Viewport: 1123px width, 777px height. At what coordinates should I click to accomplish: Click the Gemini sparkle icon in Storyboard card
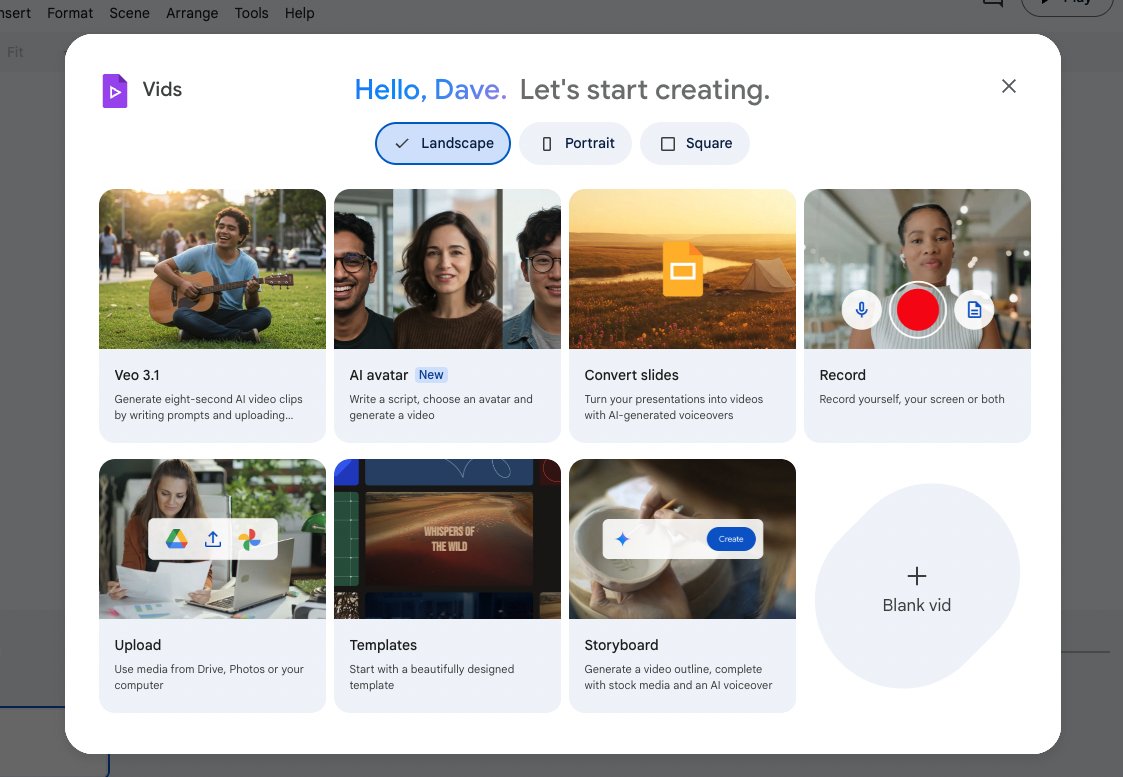pyautogui.click(x=622, y=539)
